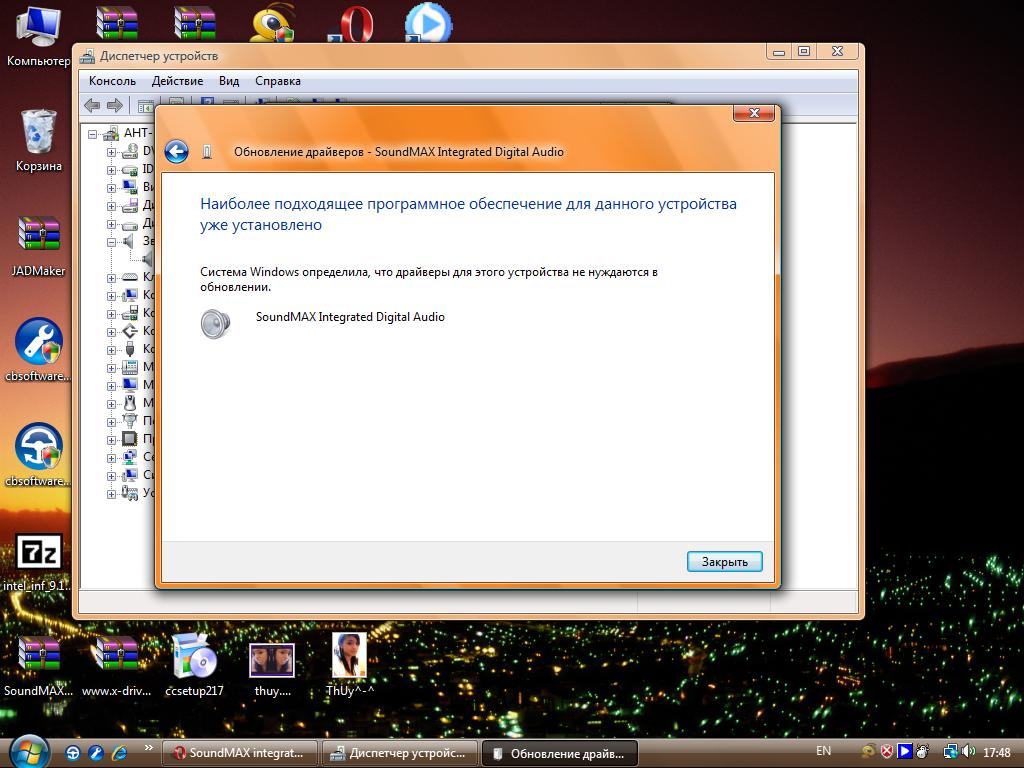Click the gray speaker icon in the dialog
This screenshot has width=1024, height=768.
coord(216,323)
